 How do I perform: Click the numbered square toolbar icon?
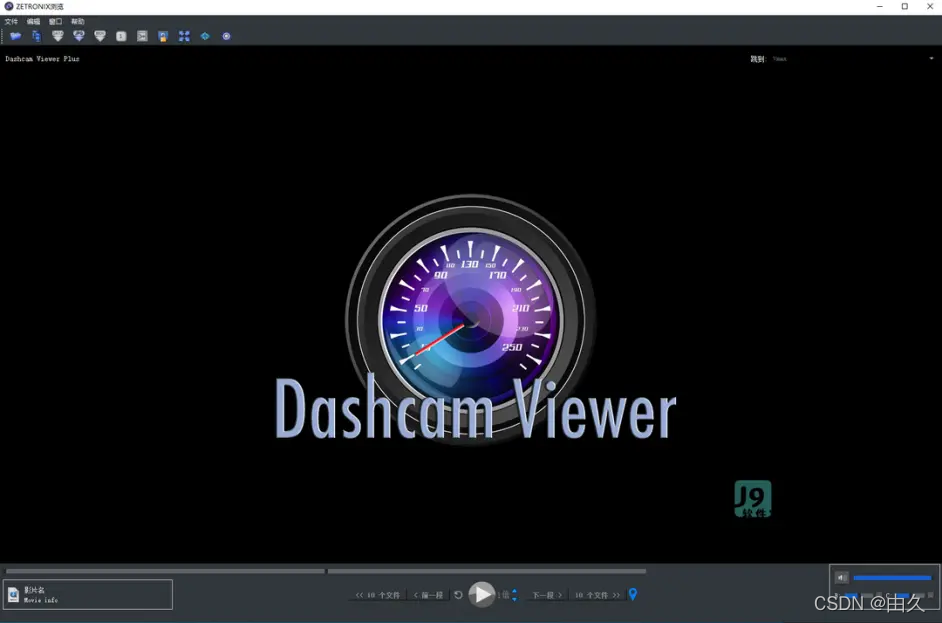121,36
